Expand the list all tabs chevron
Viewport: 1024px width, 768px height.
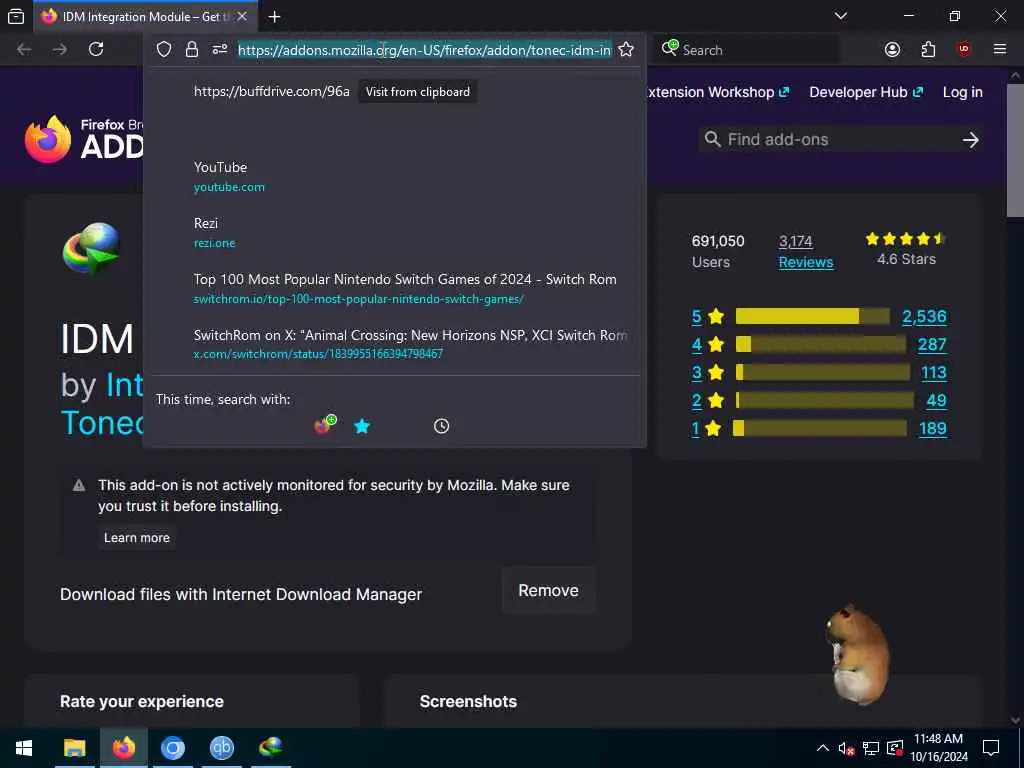840,16
